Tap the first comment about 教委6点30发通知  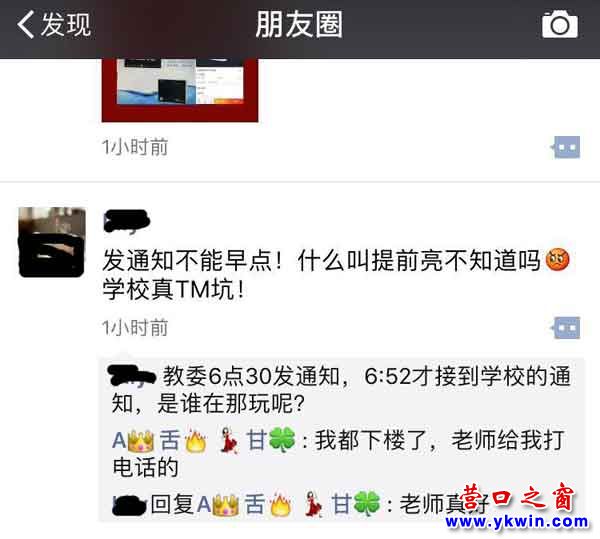tap(341, 389)
